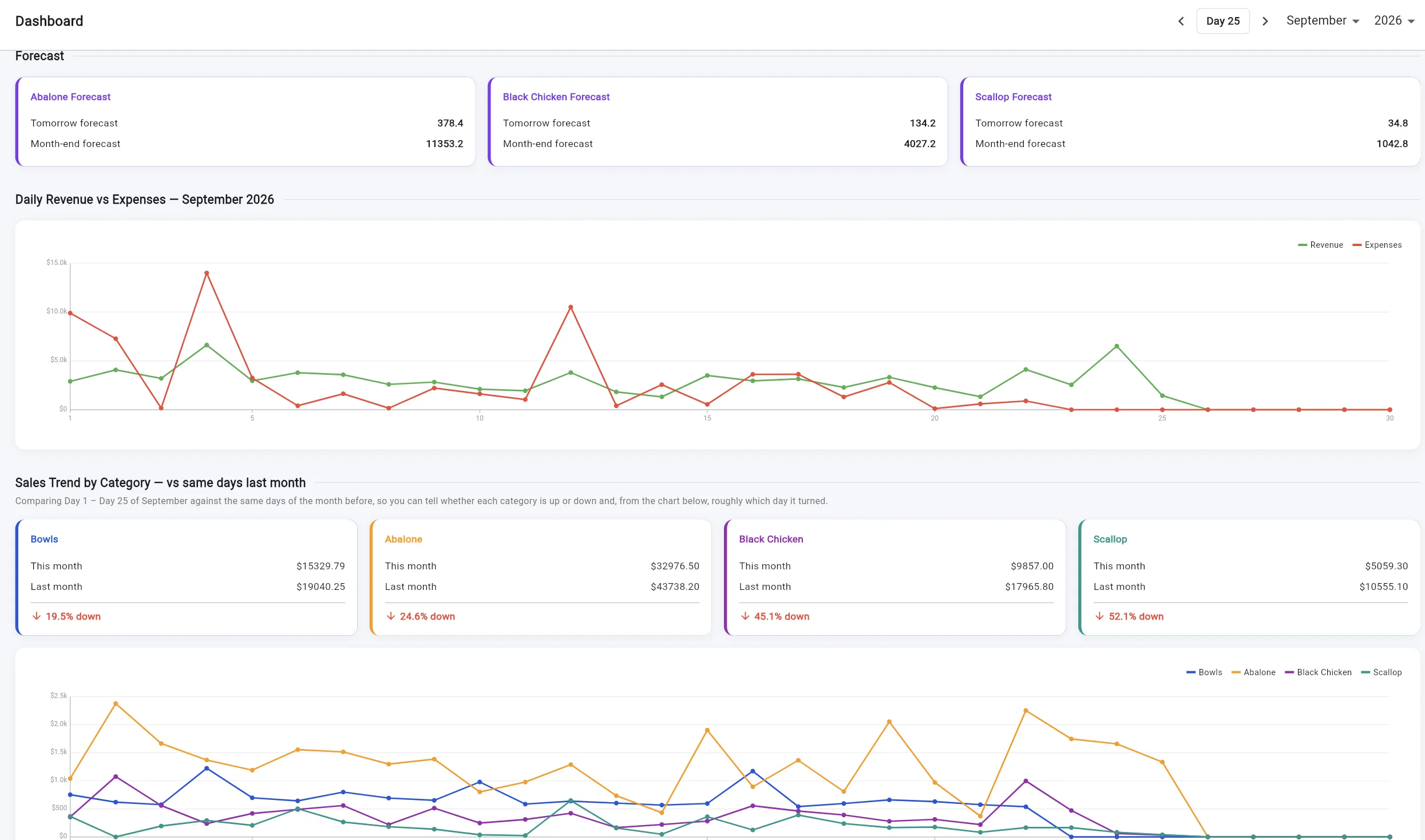Screen dimensions: 1425x840
Task: Click the Day 25 button
Action: point(1223,21)
